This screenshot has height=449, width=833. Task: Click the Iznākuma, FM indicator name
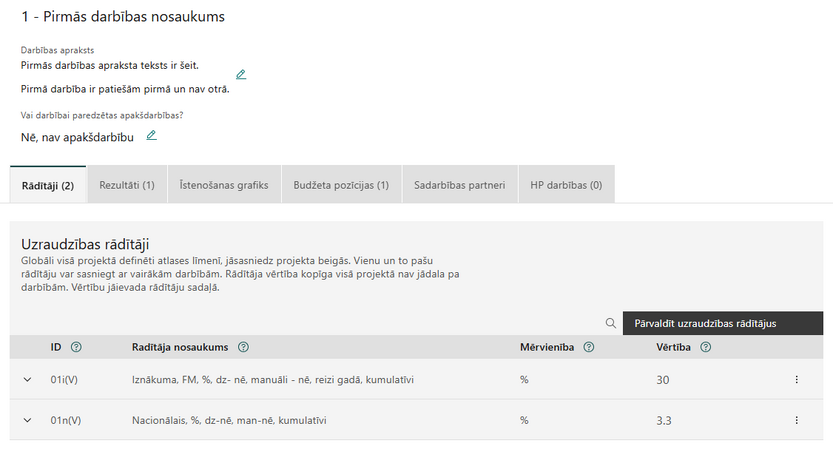[x=273, y=379]
